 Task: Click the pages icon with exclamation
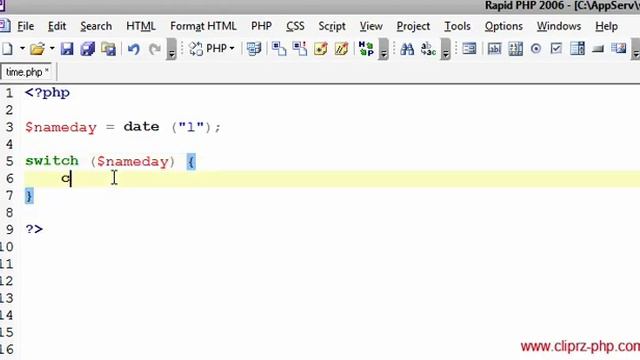point(300,49)
